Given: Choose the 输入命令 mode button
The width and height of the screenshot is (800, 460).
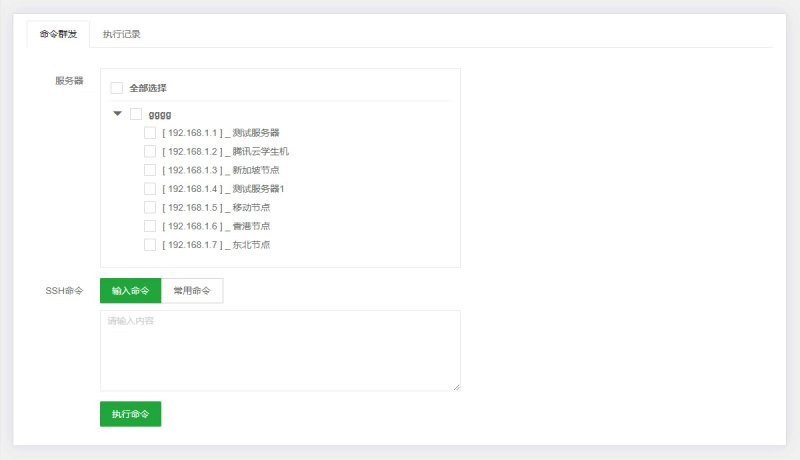Looking at the screenshot, I should (131, 291).
